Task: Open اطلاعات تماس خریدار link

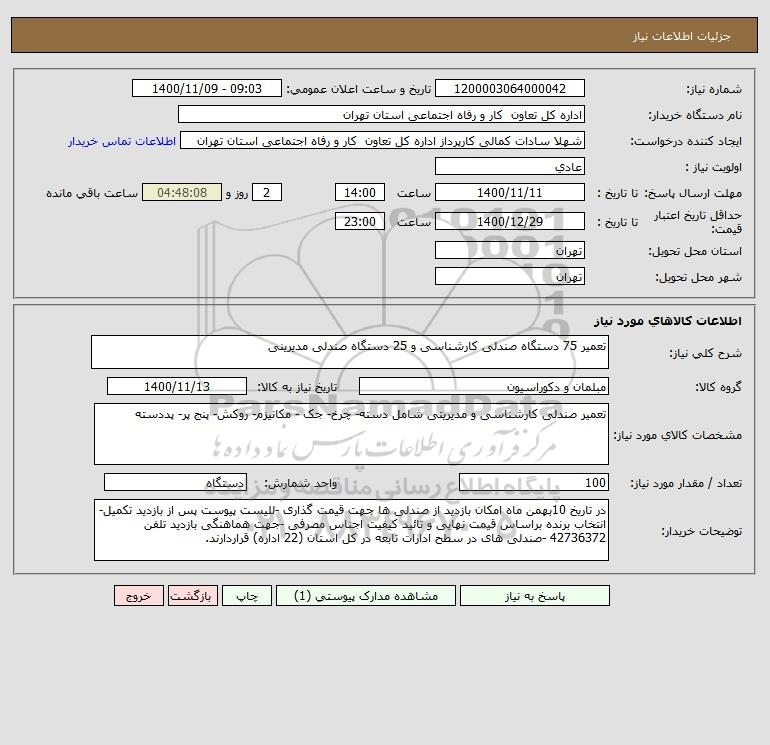Action: (122, 141)
